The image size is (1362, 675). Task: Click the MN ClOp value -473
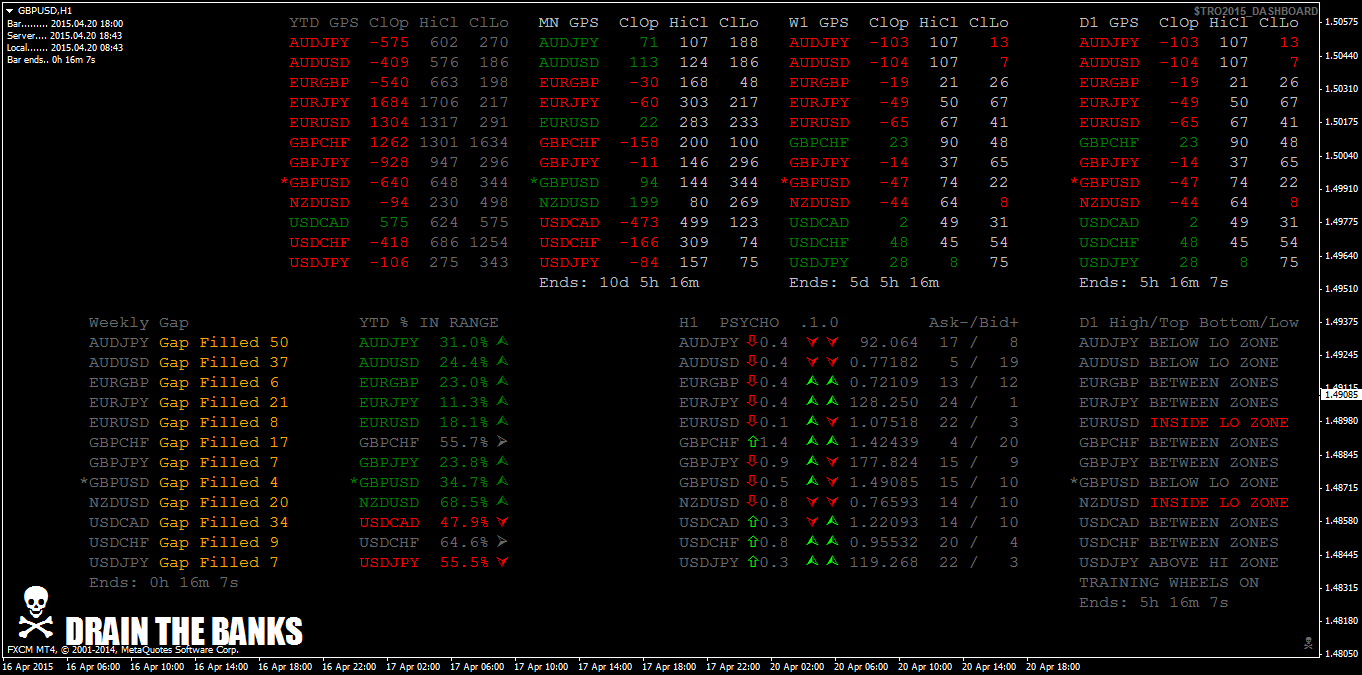pos(639,222)
